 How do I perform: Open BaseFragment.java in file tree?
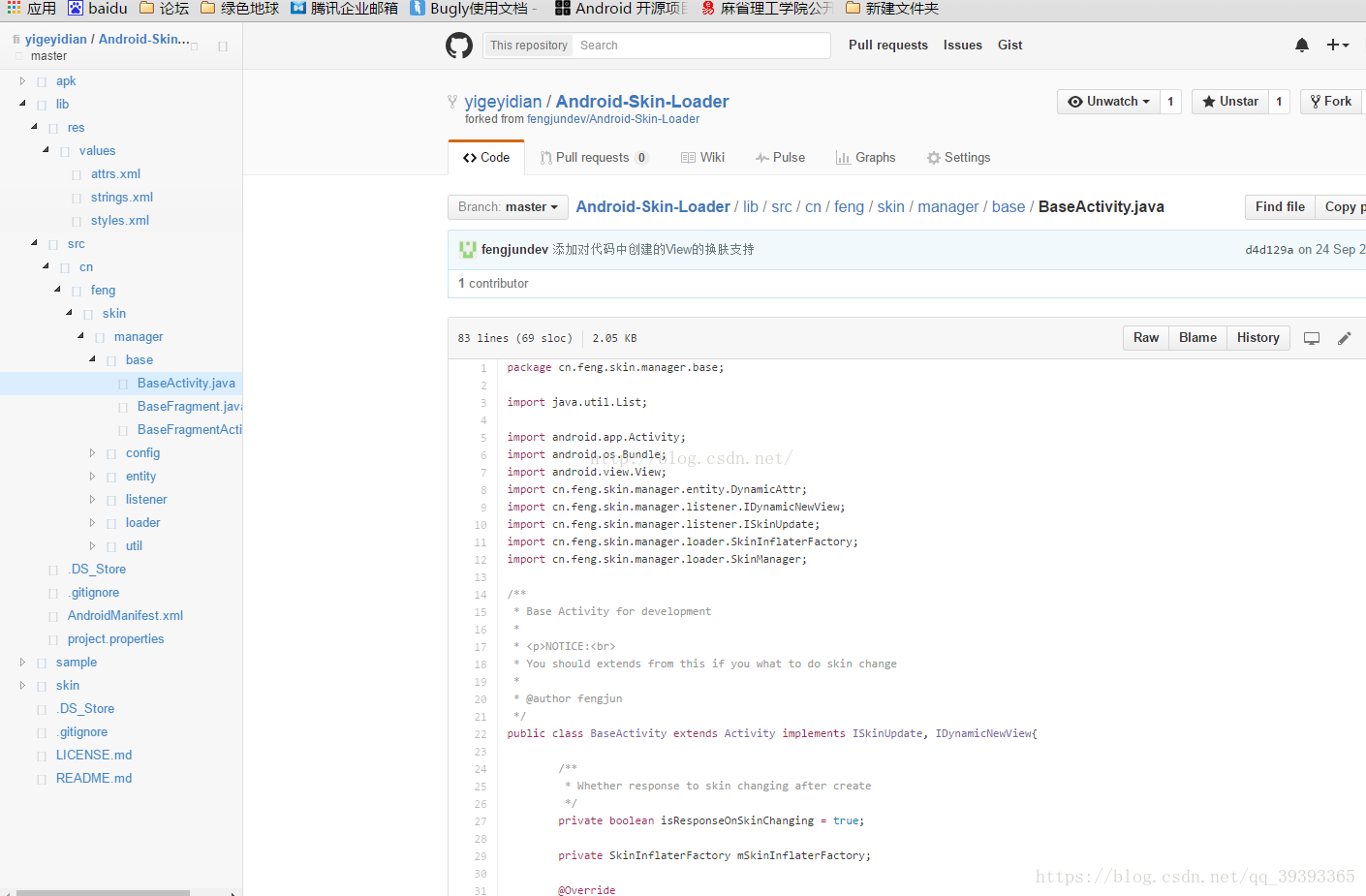190,407
